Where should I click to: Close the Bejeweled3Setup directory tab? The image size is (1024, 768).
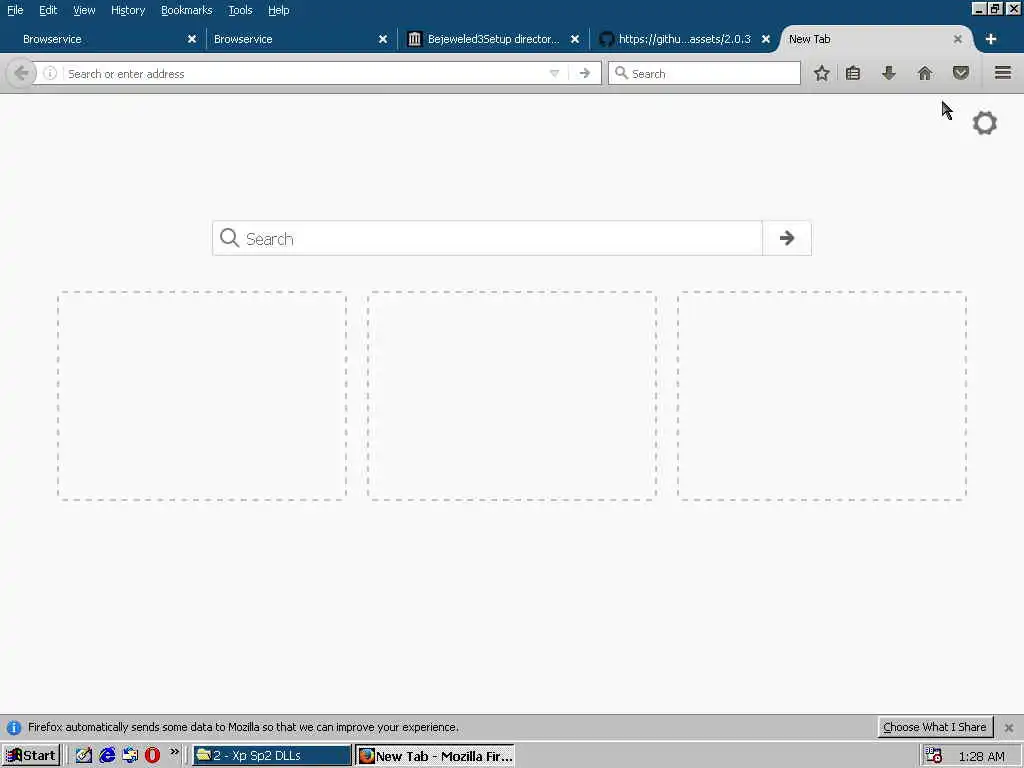[575, 39]
